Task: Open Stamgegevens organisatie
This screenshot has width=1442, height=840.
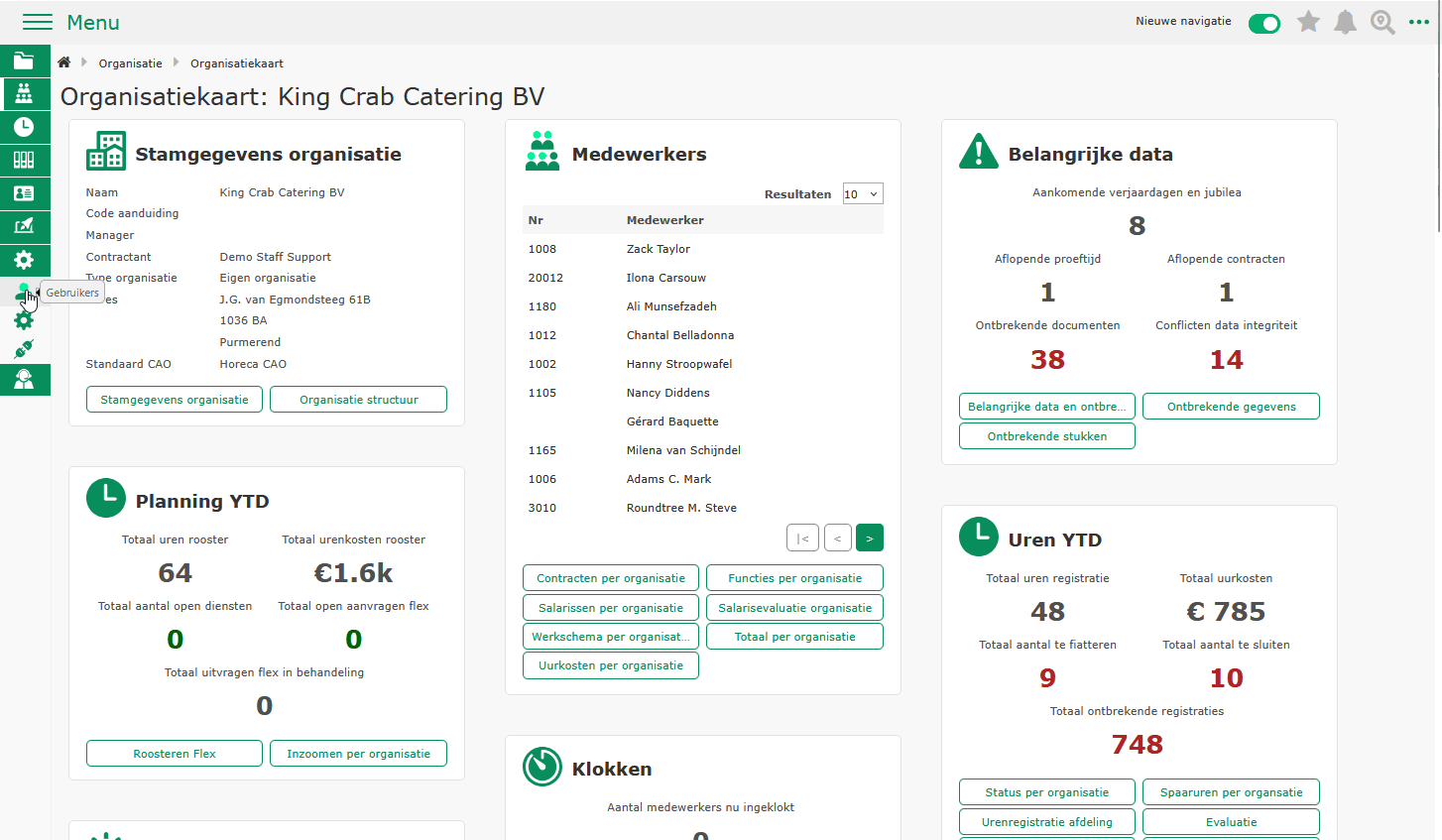Action: (x=174, y=399)
